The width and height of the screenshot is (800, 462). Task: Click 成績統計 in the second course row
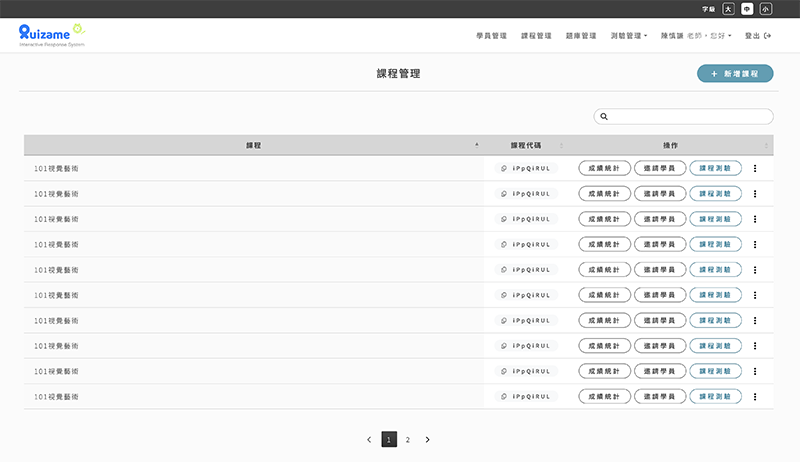[x=604, y=193]
